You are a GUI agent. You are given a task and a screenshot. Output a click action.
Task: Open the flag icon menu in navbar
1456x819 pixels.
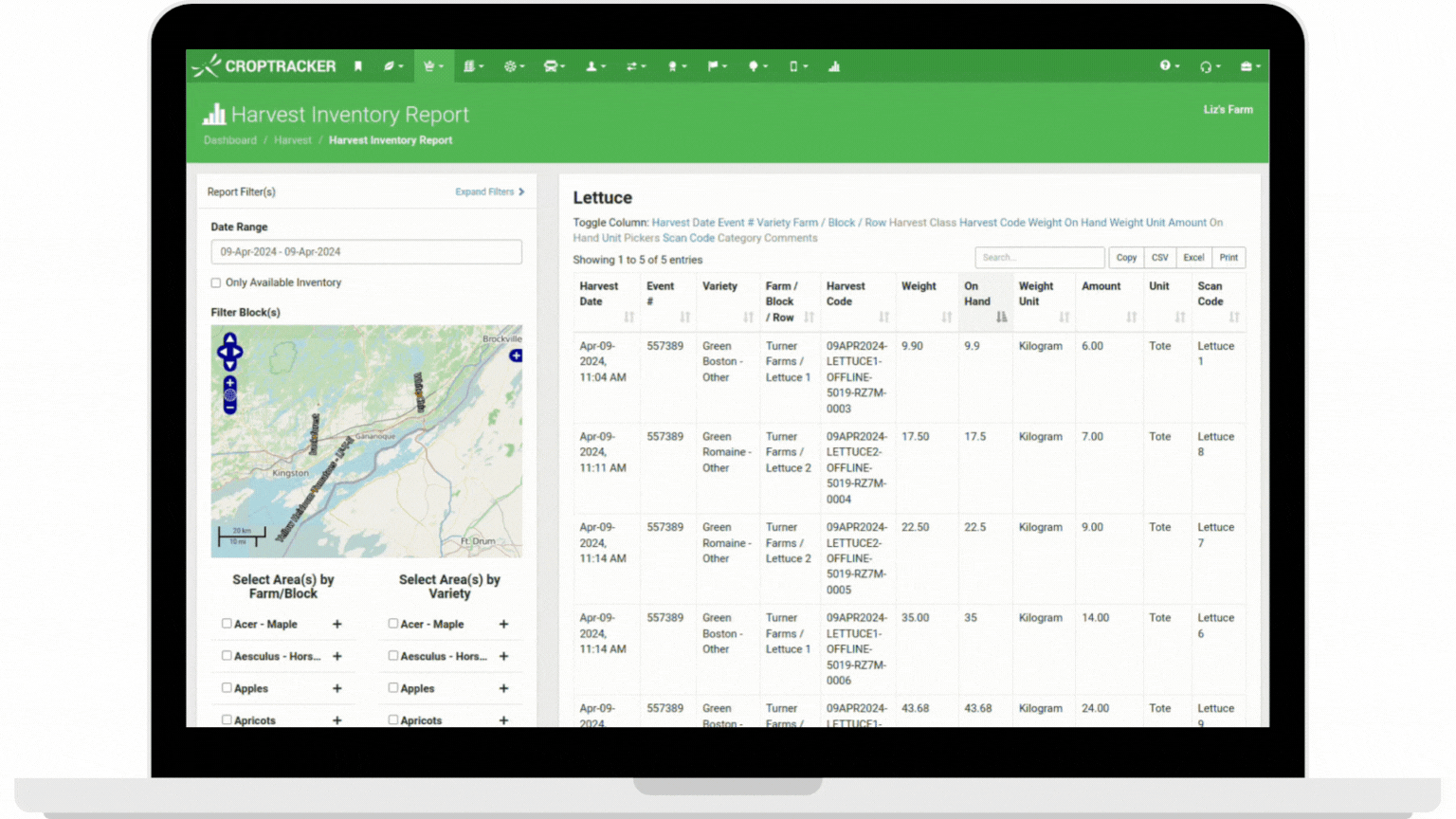(x=716, y=66)
